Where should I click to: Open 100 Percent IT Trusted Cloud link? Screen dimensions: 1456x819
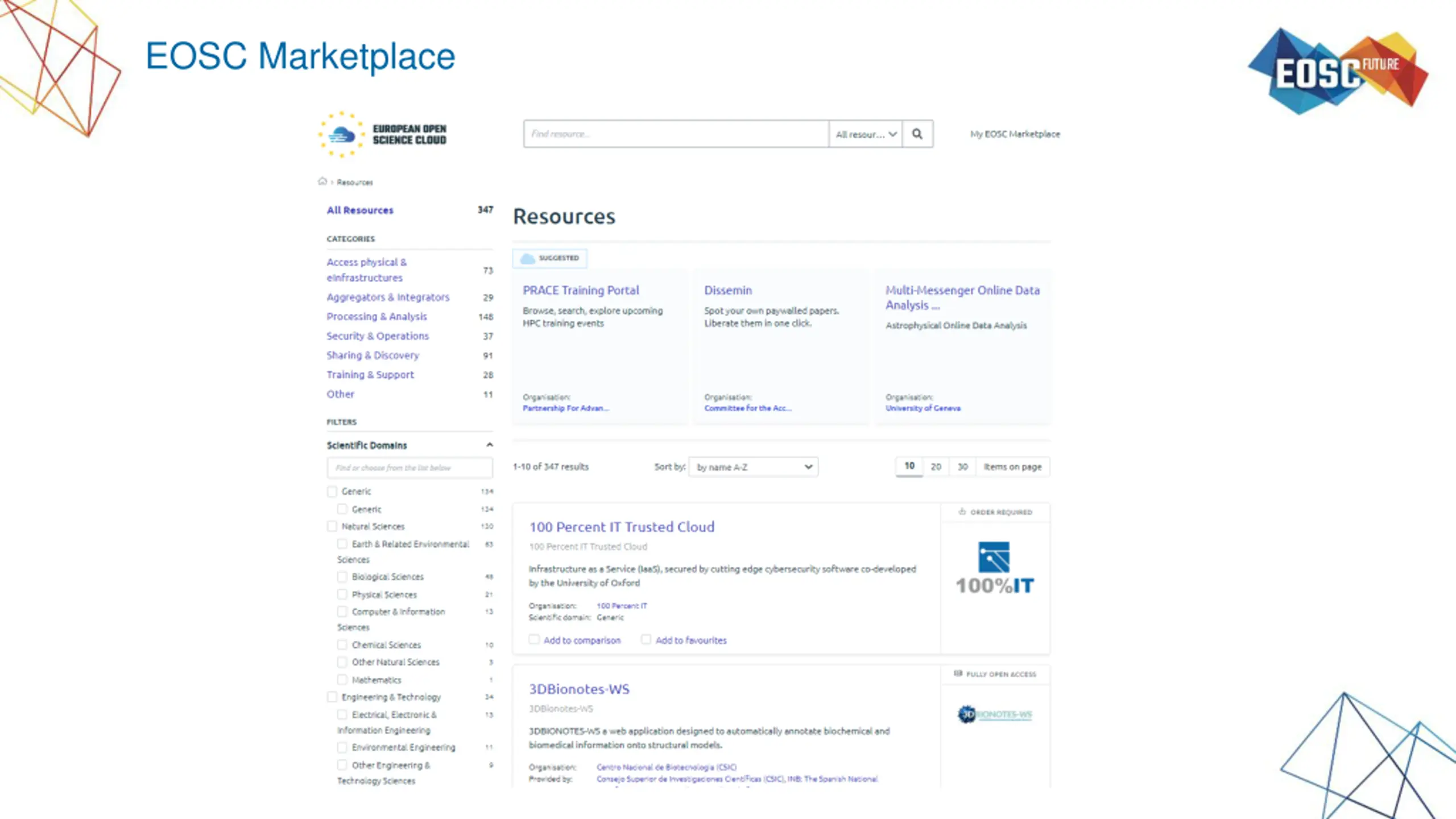622,527
